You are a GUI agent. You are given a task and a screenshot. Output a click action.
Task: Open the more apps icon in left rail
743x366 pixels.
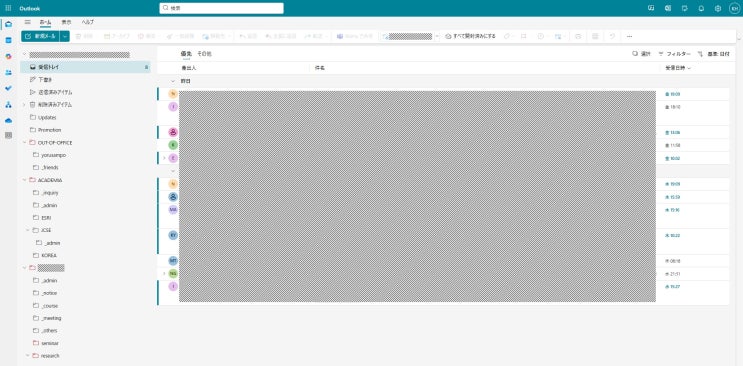click(8, 136)
